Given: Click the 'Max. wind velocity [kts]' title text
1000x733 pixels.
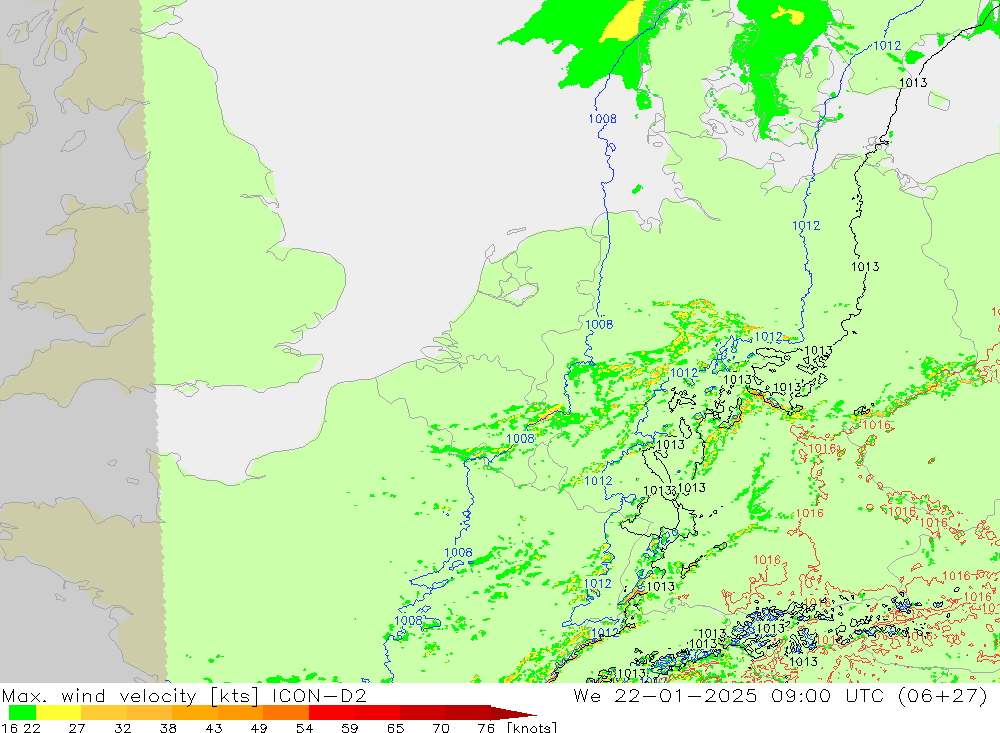Looking at the screenshot, I should pyautogui.click(x=130, y=695).
